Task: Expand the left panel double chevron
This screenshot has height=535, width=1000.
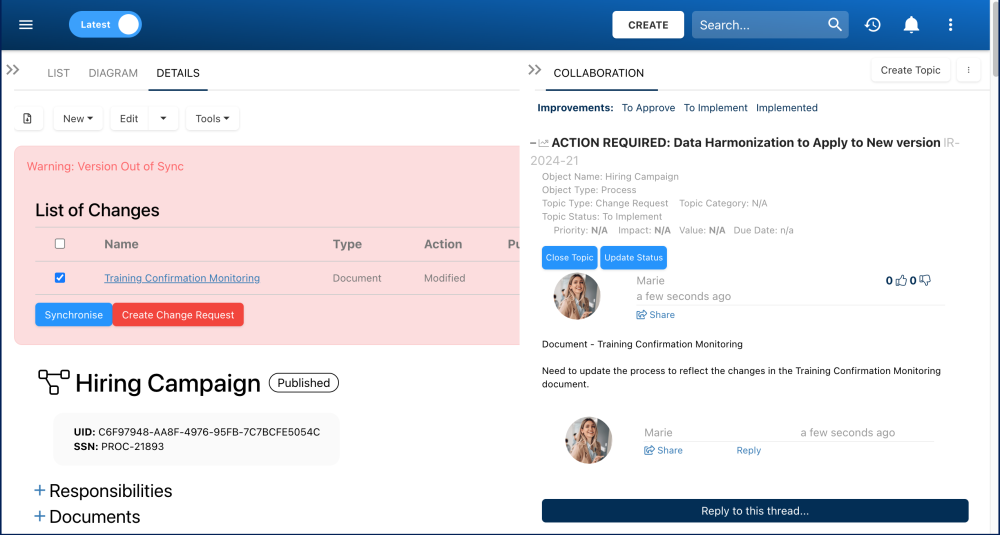Action: 13,70
